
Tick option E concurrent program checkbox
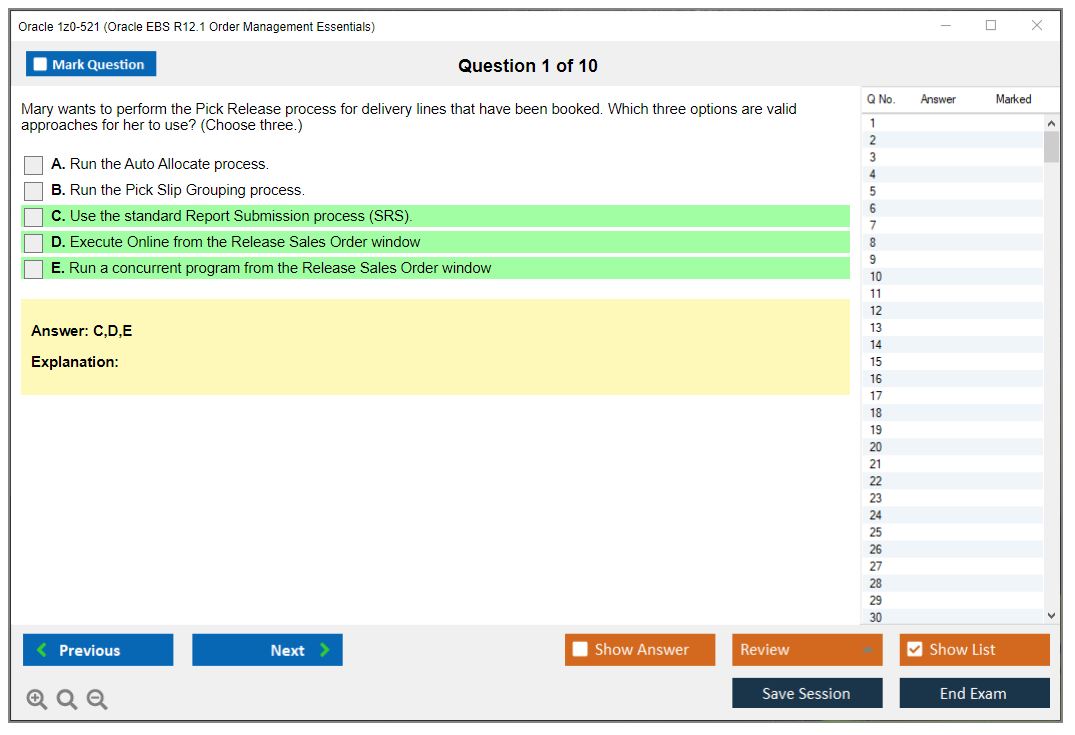click(x=33, y=269)
